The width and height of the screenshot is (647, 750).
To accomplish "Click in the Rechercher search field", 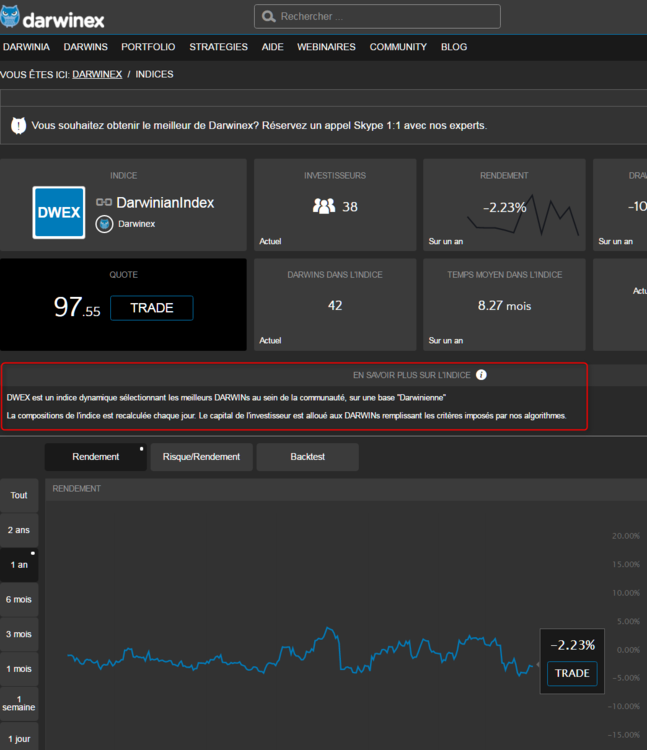I will (385, 17).
